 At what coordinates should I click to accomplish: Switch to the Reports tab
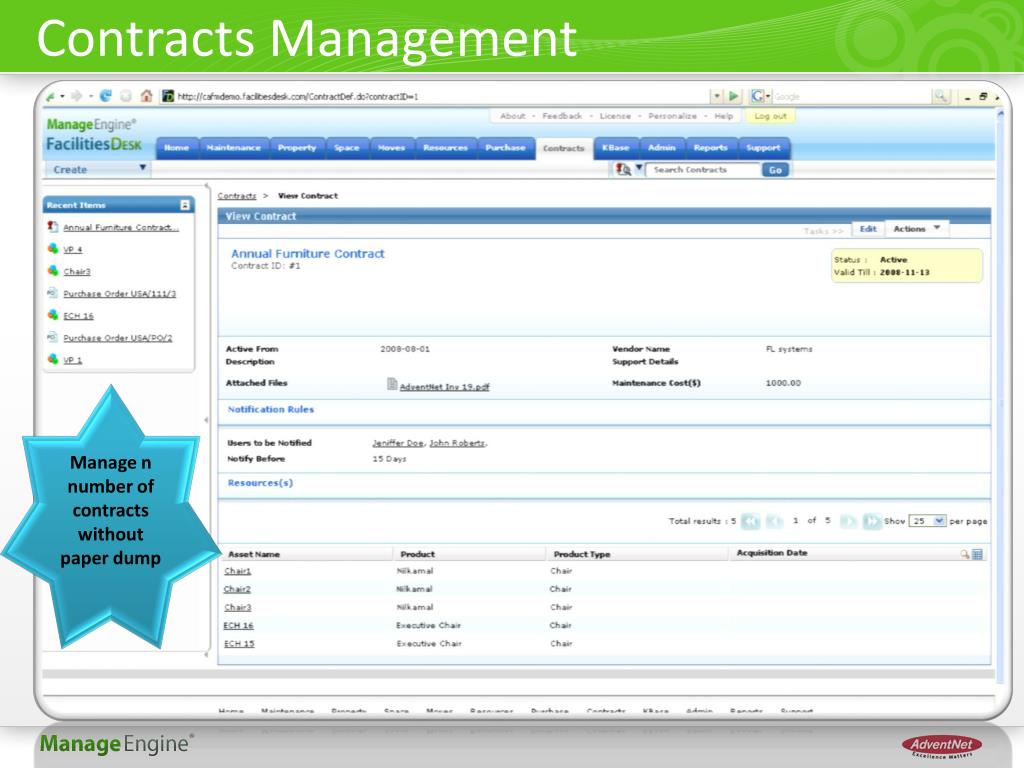click(x=711, y=148)
